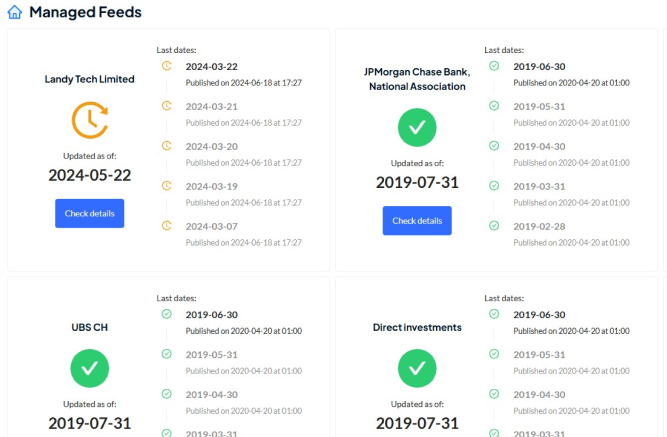Select the 2024-03-20 date entry
667x437 pixels.
coord(211,147)
